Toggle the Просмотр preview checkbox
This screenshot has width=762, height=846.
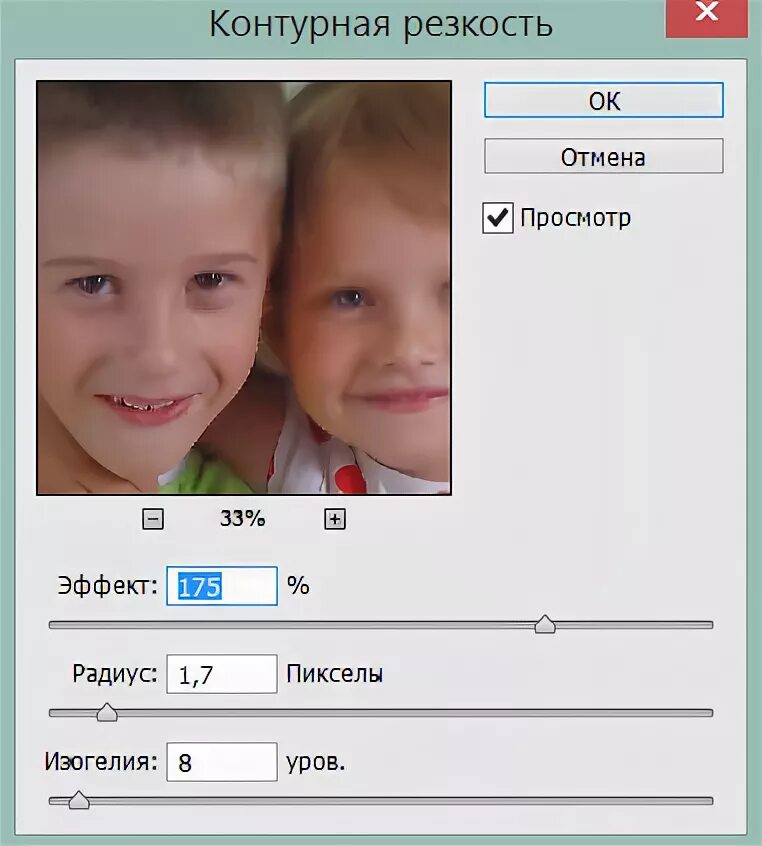click(x=498, y=217)
